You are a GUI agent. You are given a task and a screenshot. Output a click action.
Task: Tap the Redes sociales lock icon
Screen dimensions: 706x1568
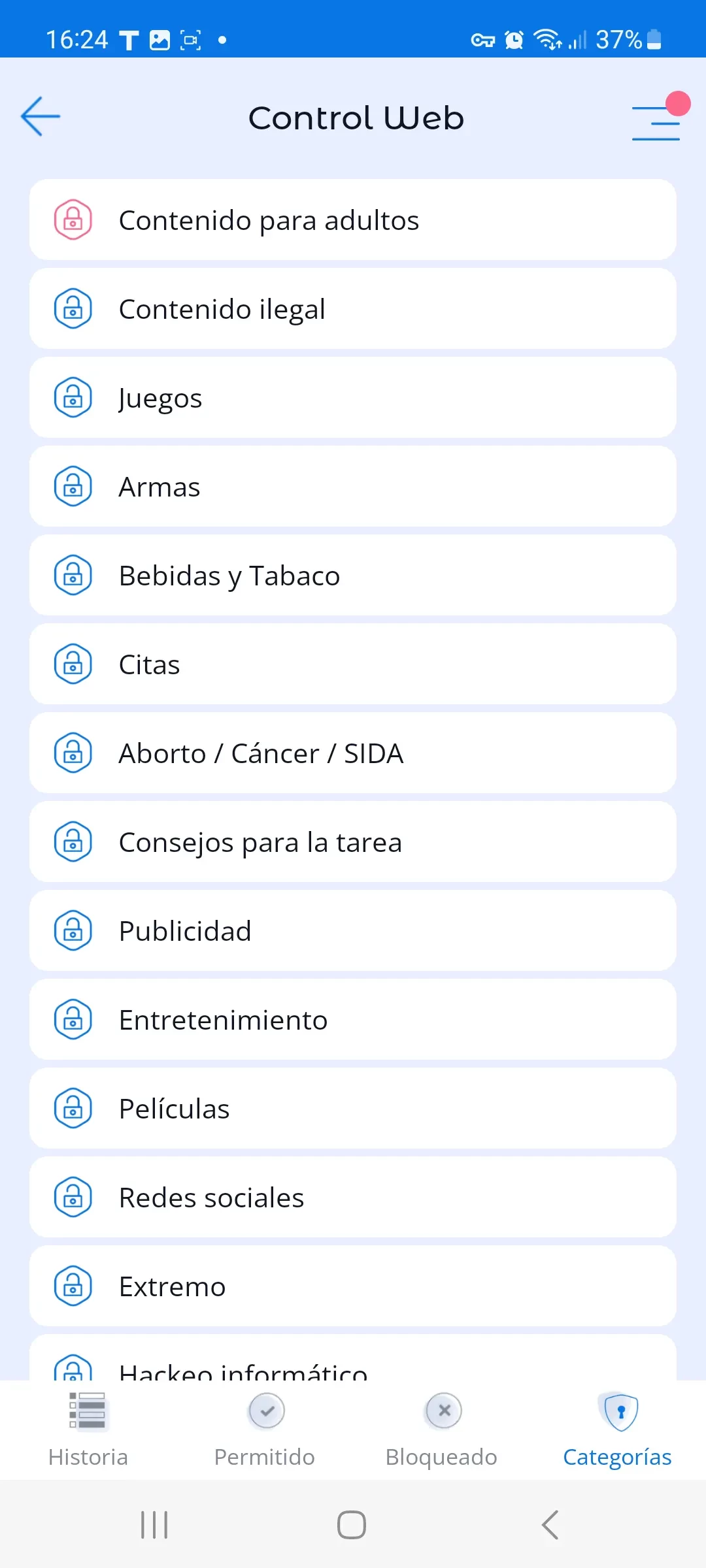pos(73,1197)
